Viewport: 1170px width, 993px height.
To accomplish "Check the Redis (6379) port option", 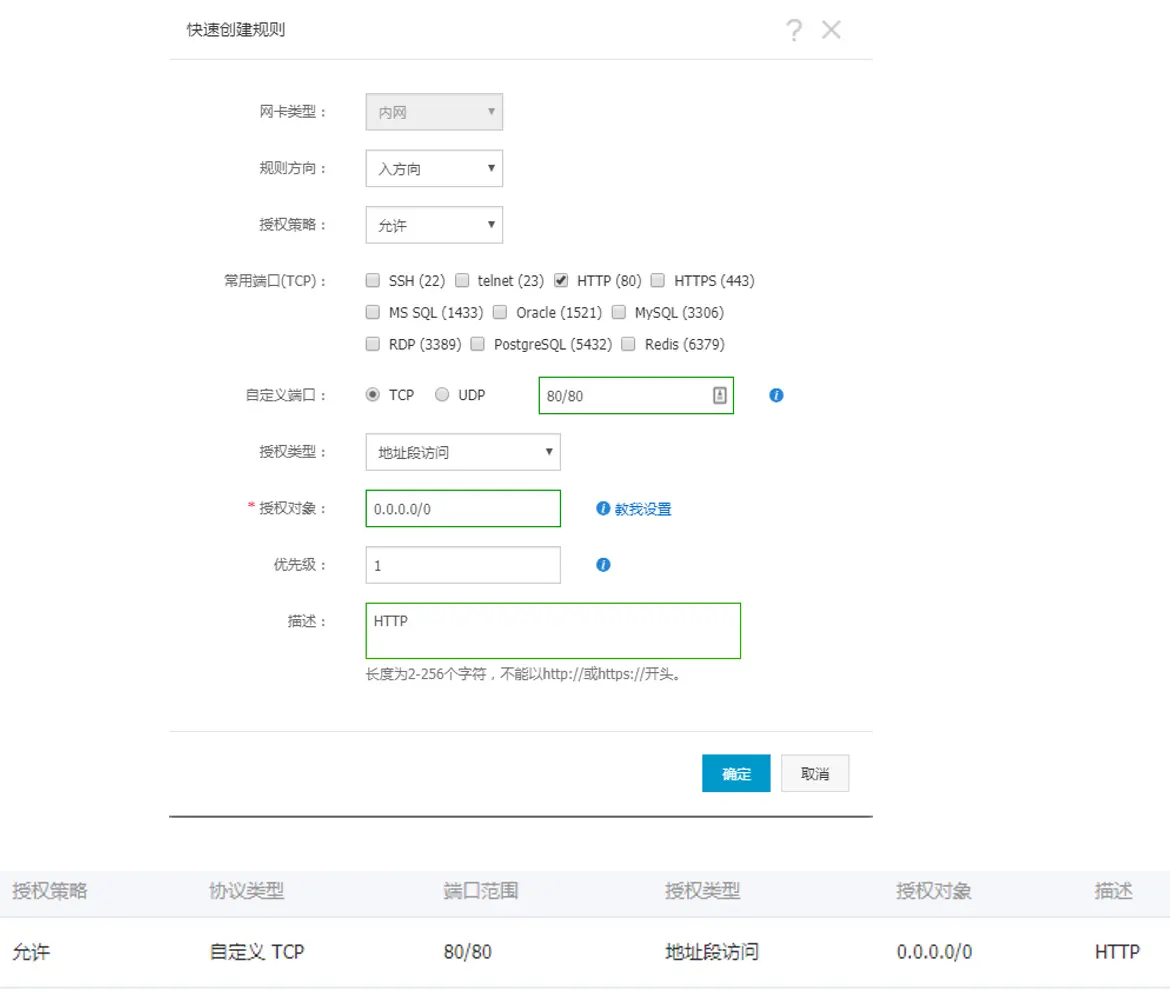I will pyautogui.click(x=628, y=344).
